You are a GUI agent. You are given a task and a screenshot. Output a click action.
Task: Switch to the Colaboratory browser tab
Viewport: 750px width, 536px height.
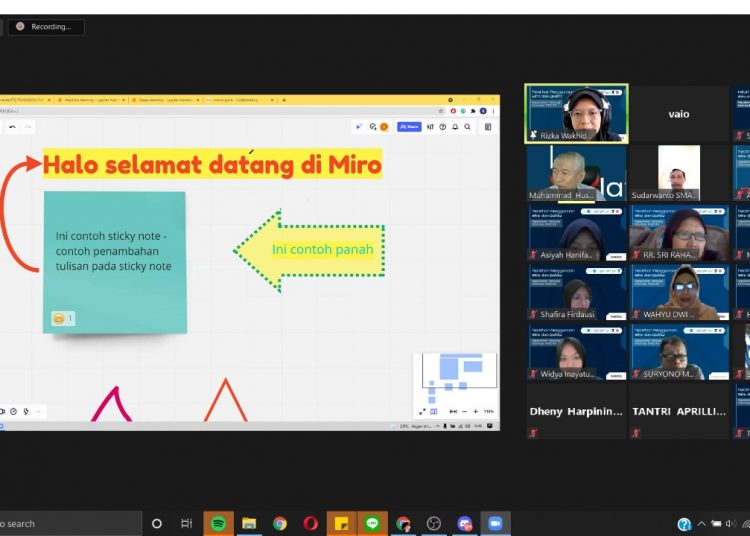(239, 100)
